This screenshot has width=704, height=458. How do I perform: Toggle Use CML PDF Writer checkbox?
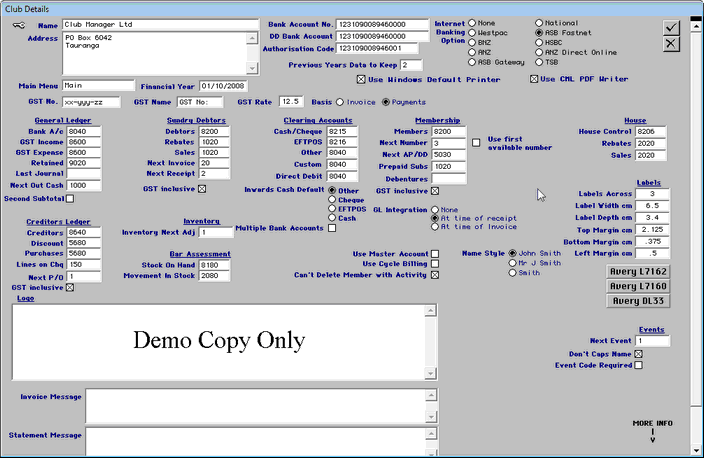[534, 79]
